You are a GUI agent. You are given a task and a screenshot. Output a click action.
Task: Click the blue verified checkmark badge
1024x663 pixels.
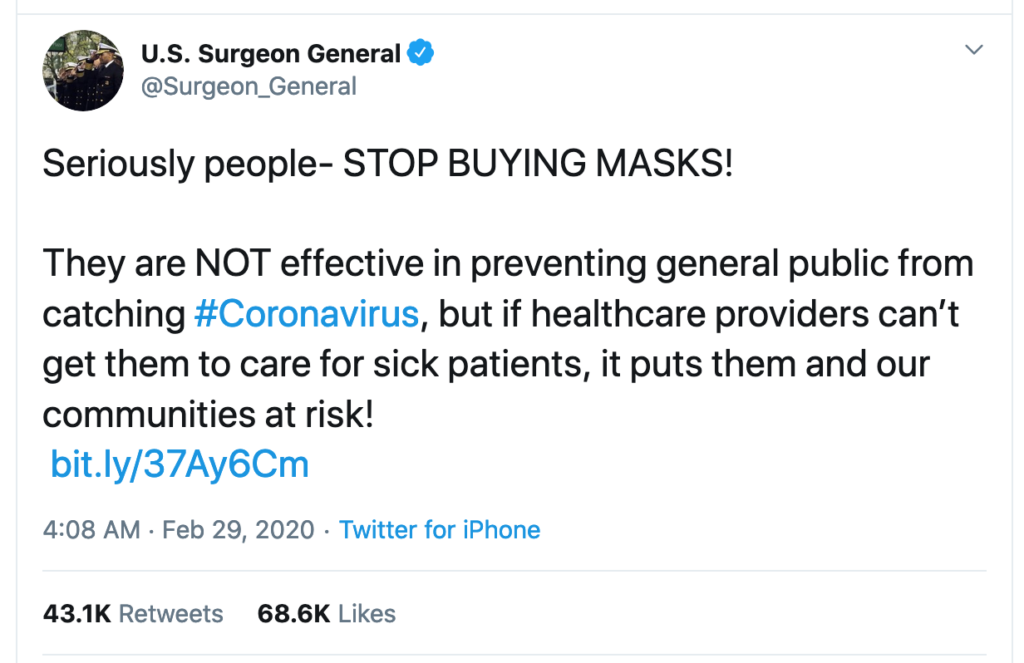point(421,53)
